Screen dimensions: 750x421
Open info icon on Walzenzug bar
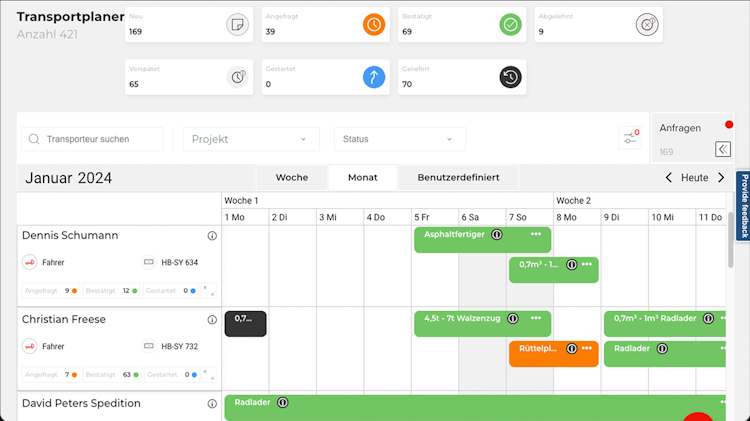(x=513, y=319)
